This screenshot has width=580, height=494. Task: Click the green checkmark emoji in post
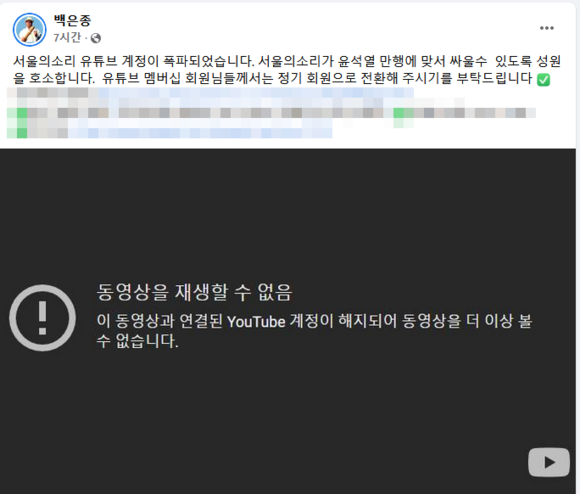point(543,79)
